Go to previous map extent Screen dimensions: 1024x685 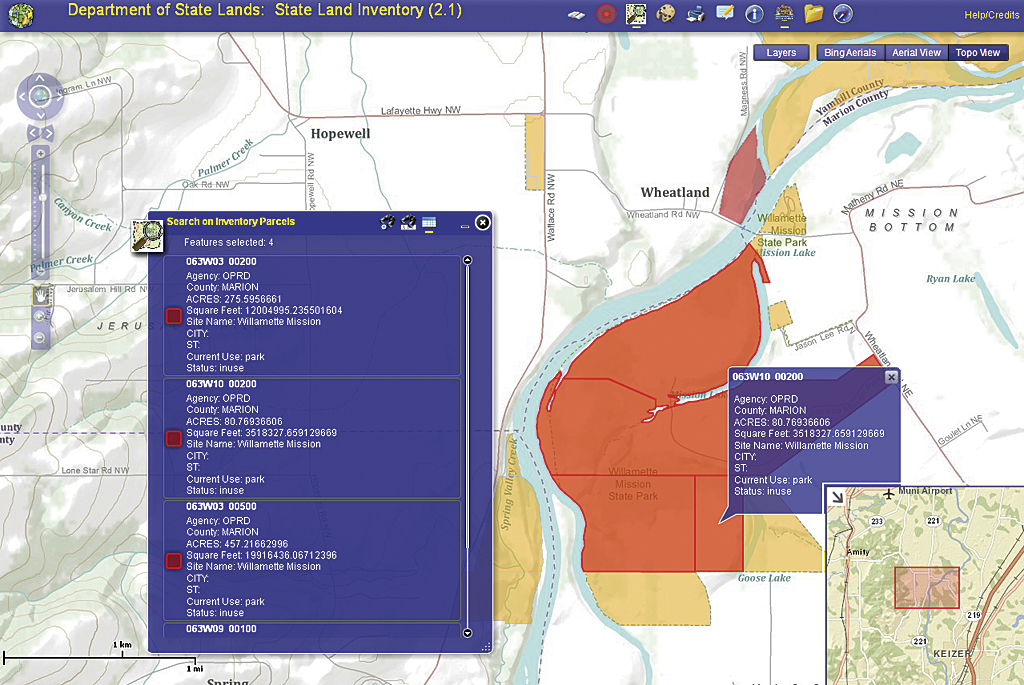click(33, 133)
